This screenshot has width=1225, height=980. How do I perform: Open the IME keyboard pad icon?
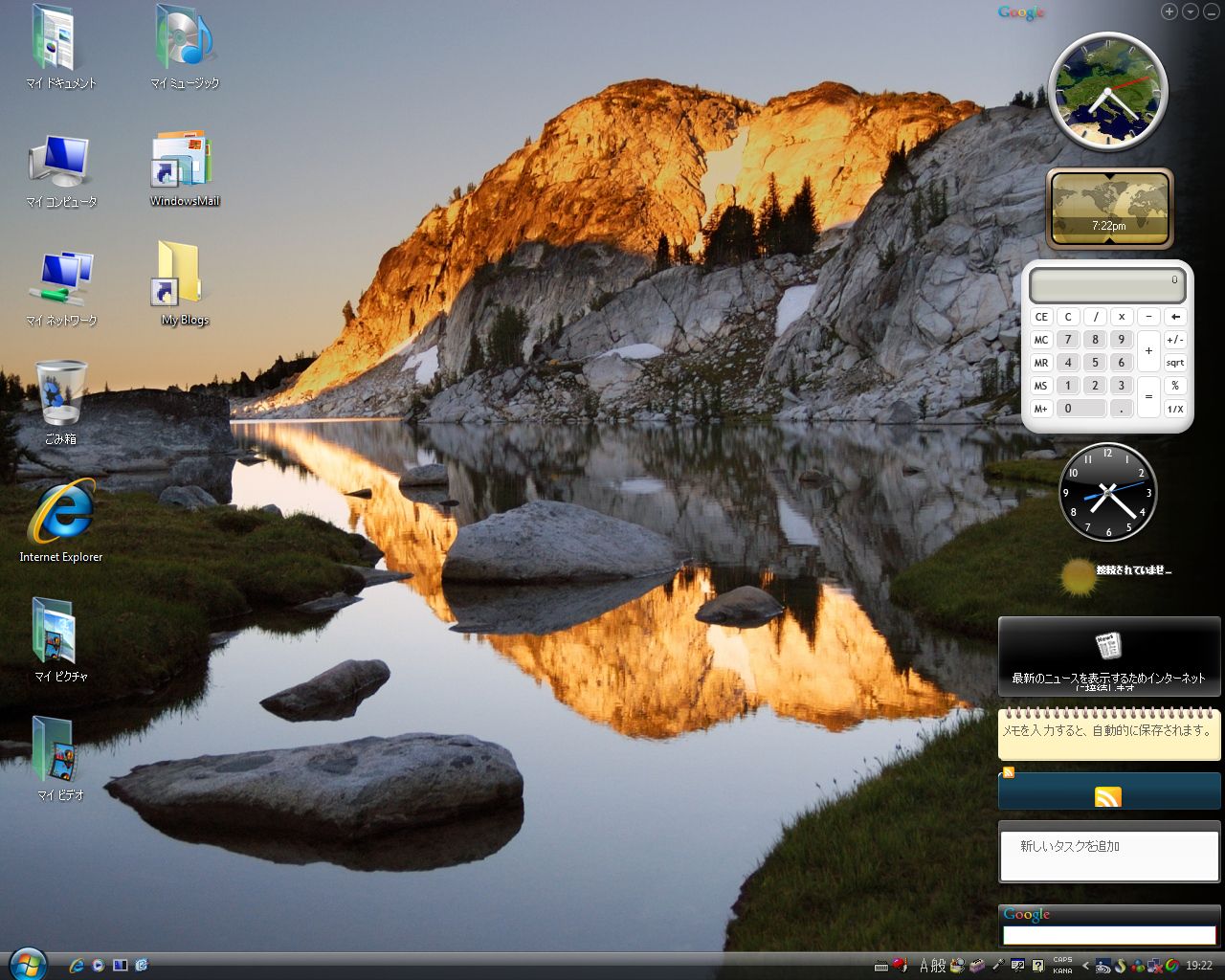pos(882,966)
